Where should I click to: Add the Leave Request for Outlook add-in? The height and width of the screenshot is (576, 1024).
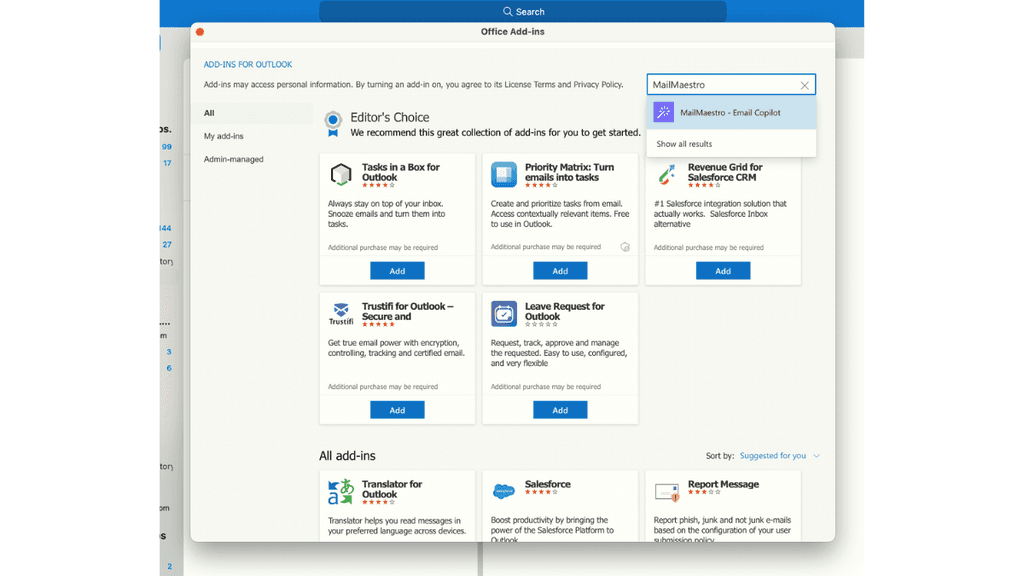point(560,409)
